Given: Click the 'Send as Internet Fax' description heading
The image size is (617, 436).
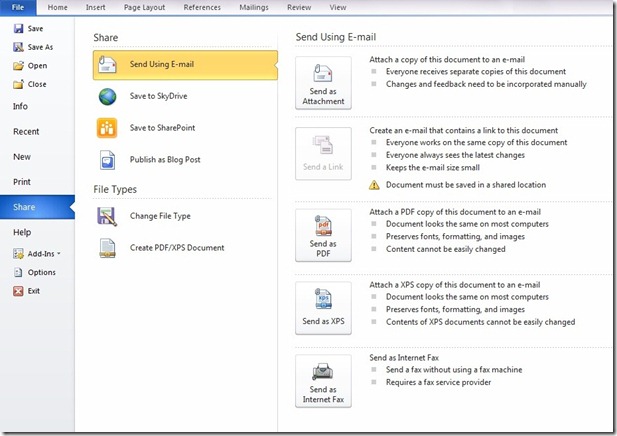Looking at the screenshot, I should coord(404,358).
